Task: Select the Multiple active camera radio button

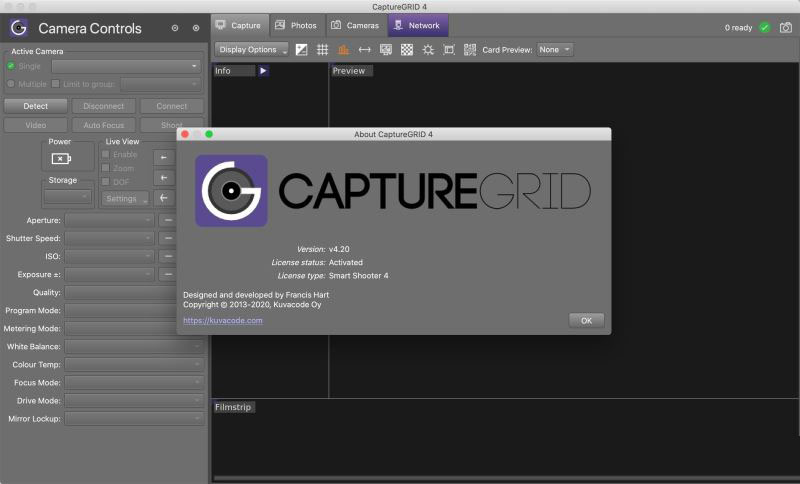Action: click(x=11, y=84)
